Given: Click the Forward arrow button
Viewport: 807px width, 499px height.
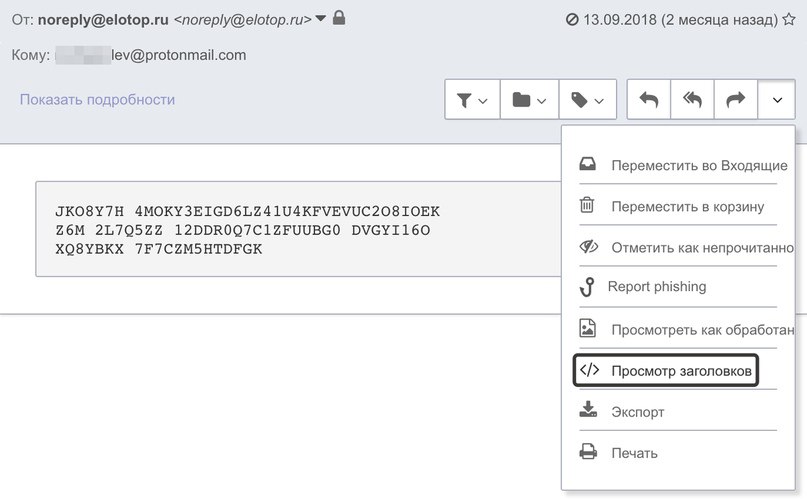Looking at the screenshot, I should [736, 100].
